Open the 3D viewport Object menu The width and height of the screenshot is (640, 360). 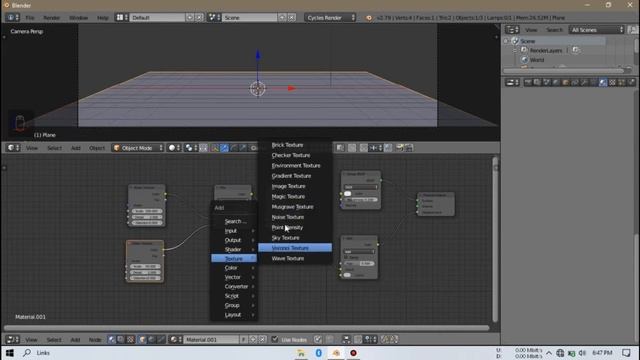pos(97,148)
